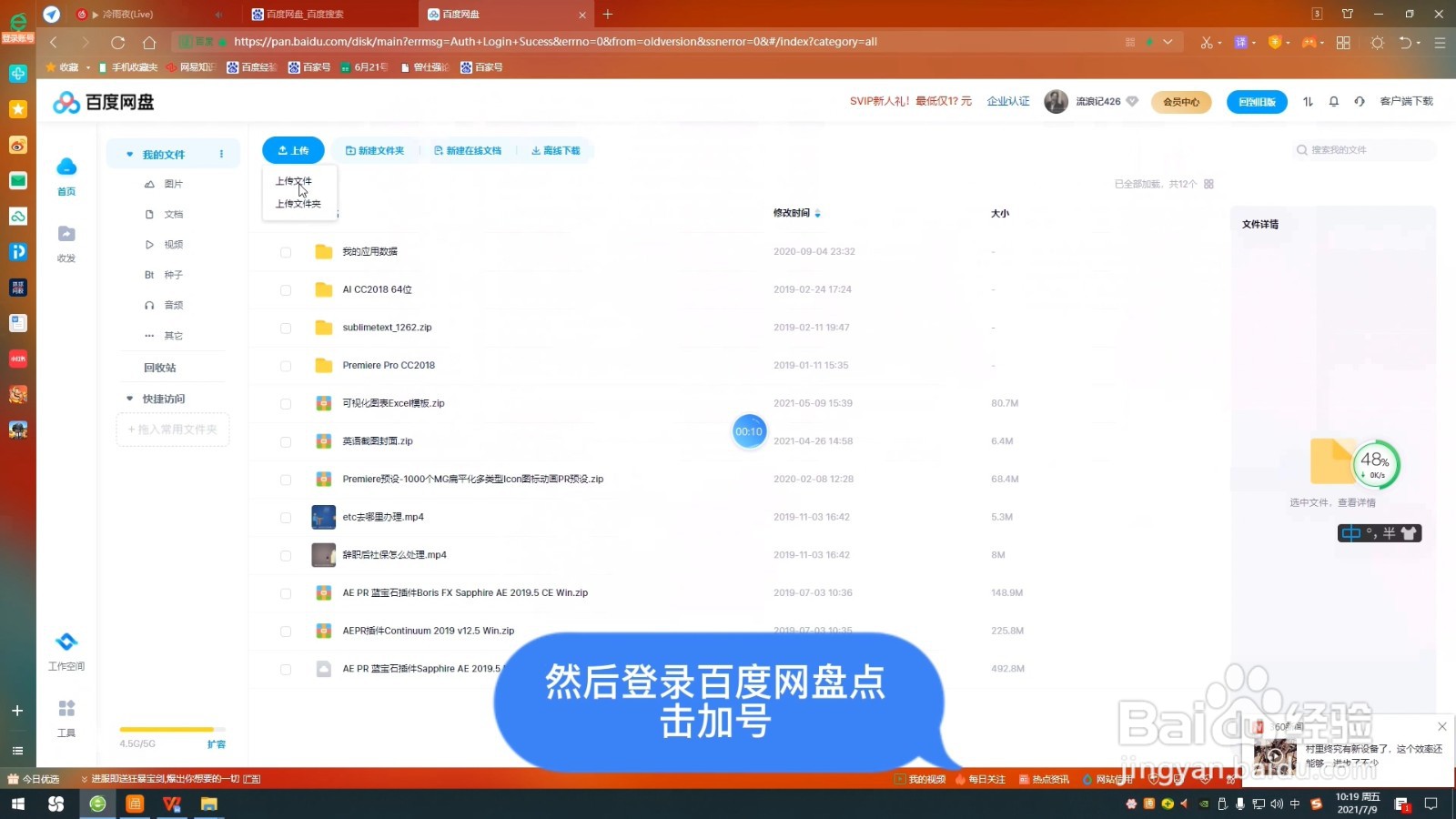
Task: Open the browser translate 译 icon
Action: tap(1240, 42)
